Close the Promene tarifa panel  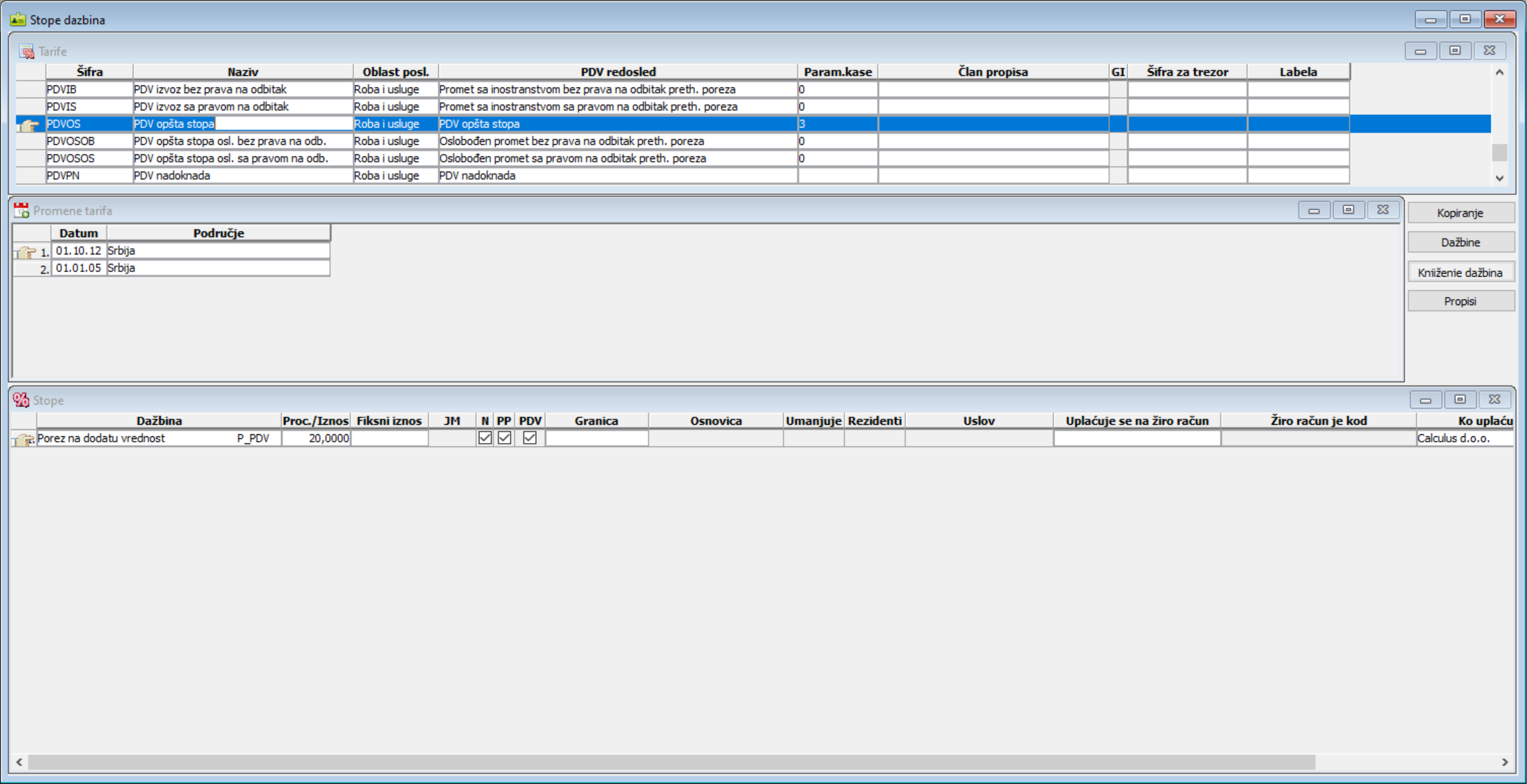pos(1383,210)
